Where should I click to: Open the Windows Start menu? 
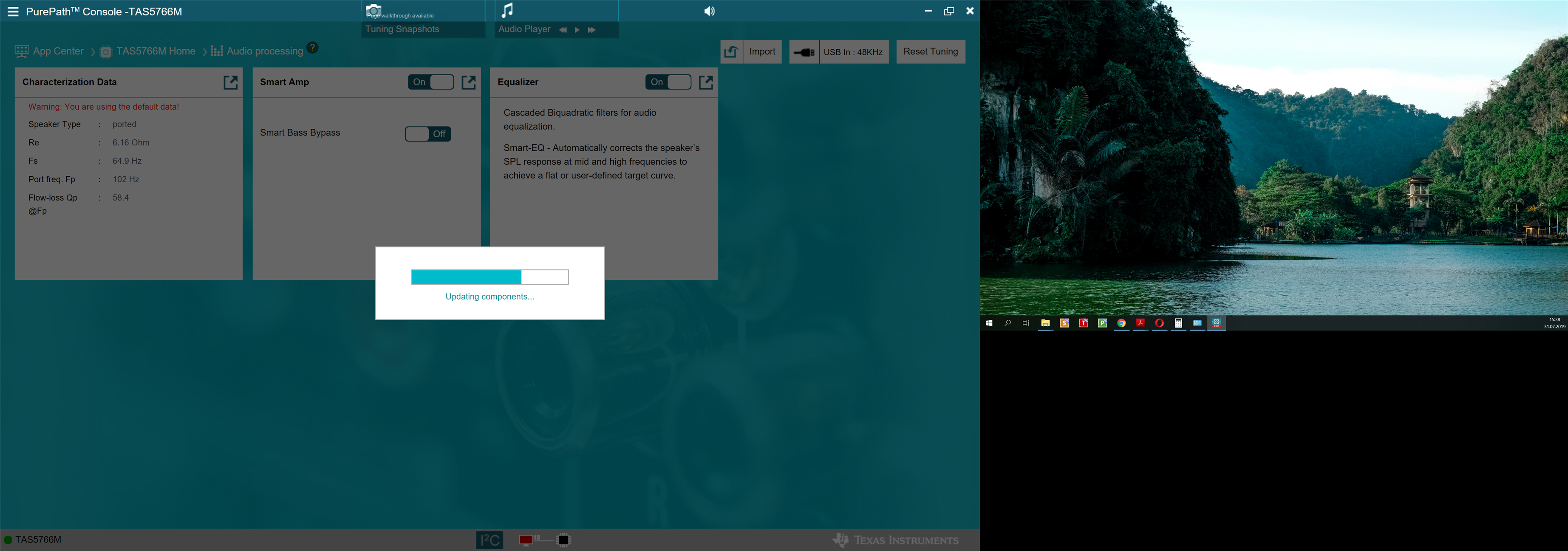point(989,323)
